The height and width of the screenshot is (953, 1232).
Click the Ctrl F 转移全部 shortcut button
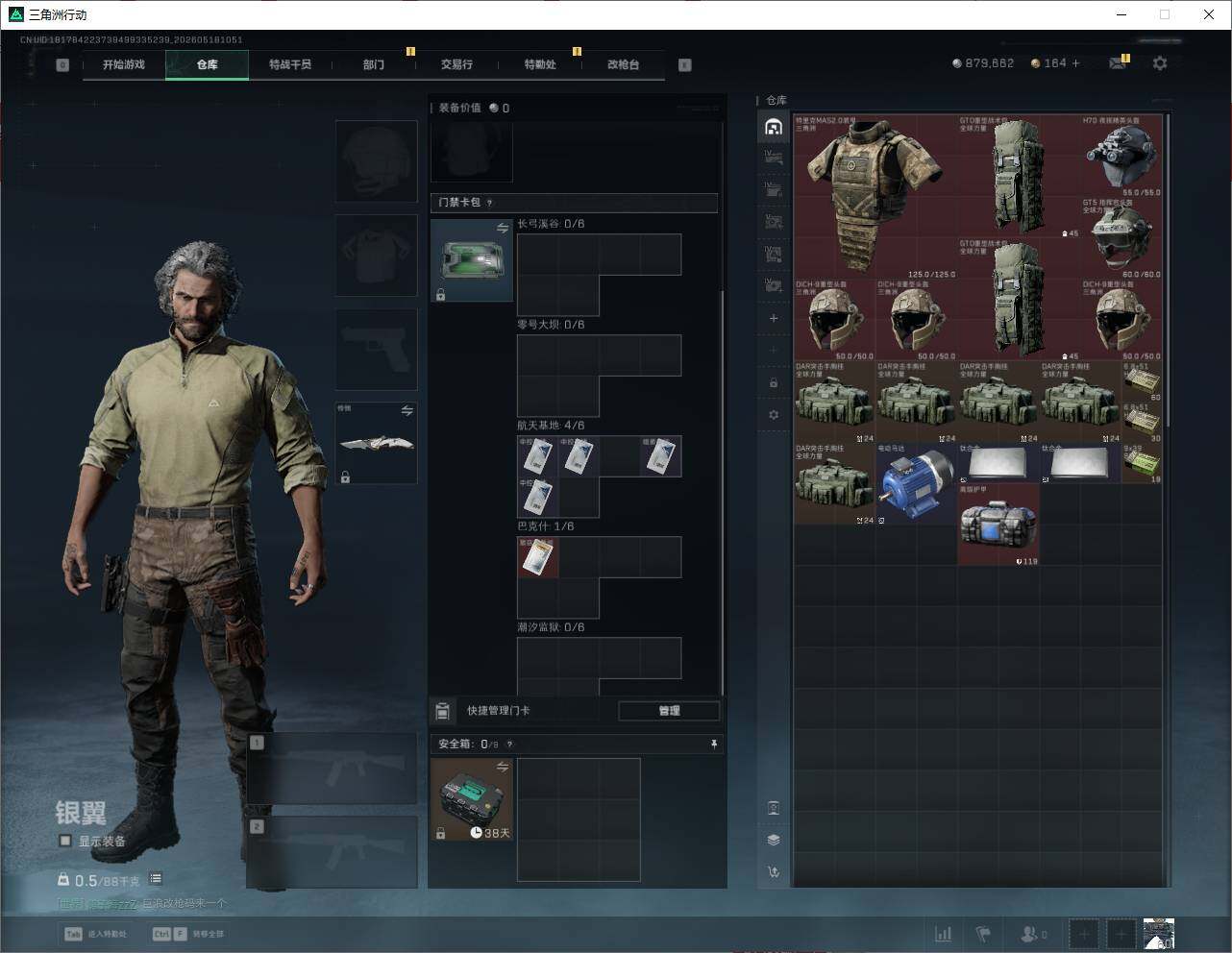pos(189,934)
